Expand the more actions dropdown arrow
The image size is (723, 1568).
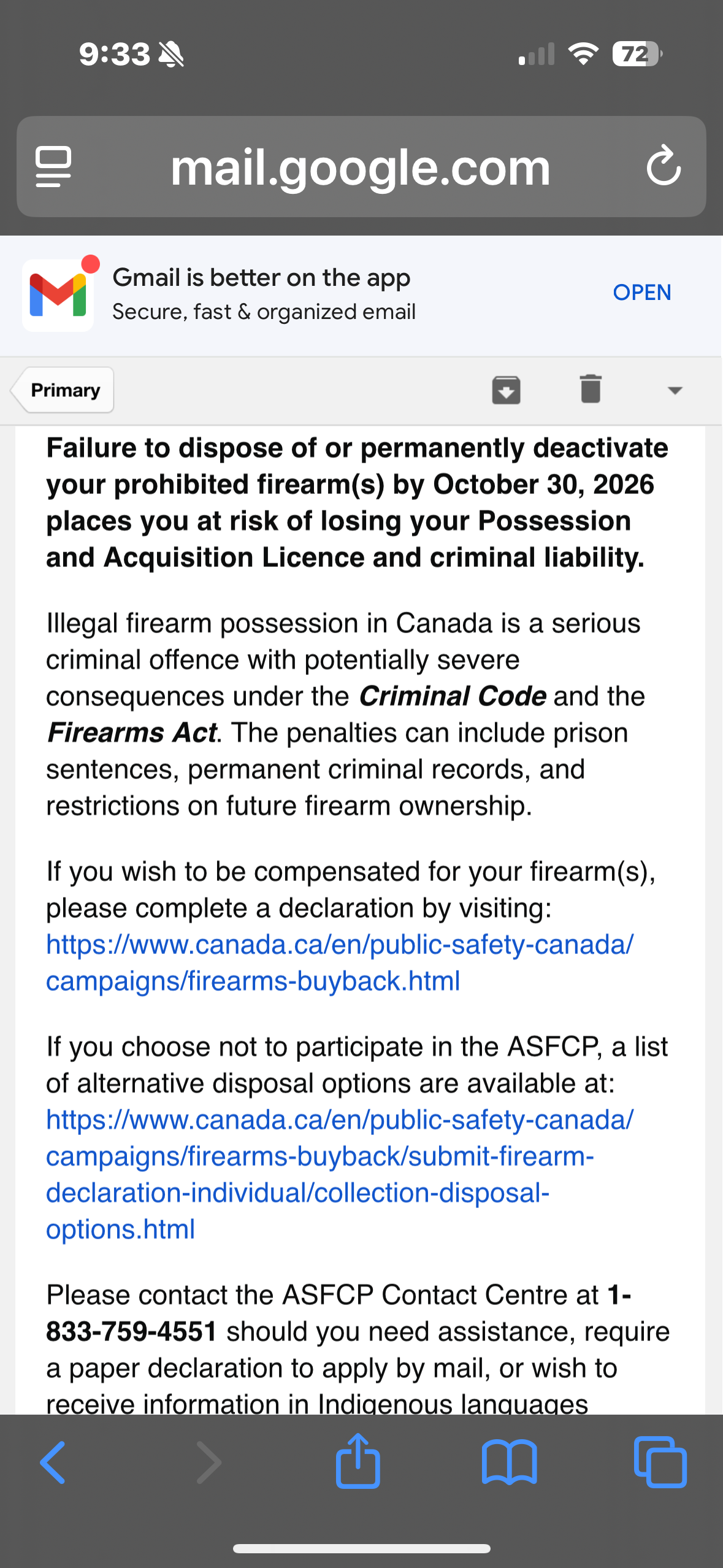[x=675, y=390]
